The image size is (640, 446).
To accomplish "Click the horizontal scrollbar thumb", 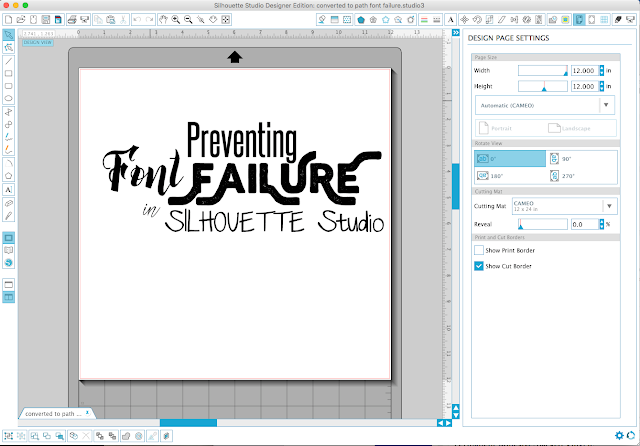I will pyautogui.click(x=188, y=423).
